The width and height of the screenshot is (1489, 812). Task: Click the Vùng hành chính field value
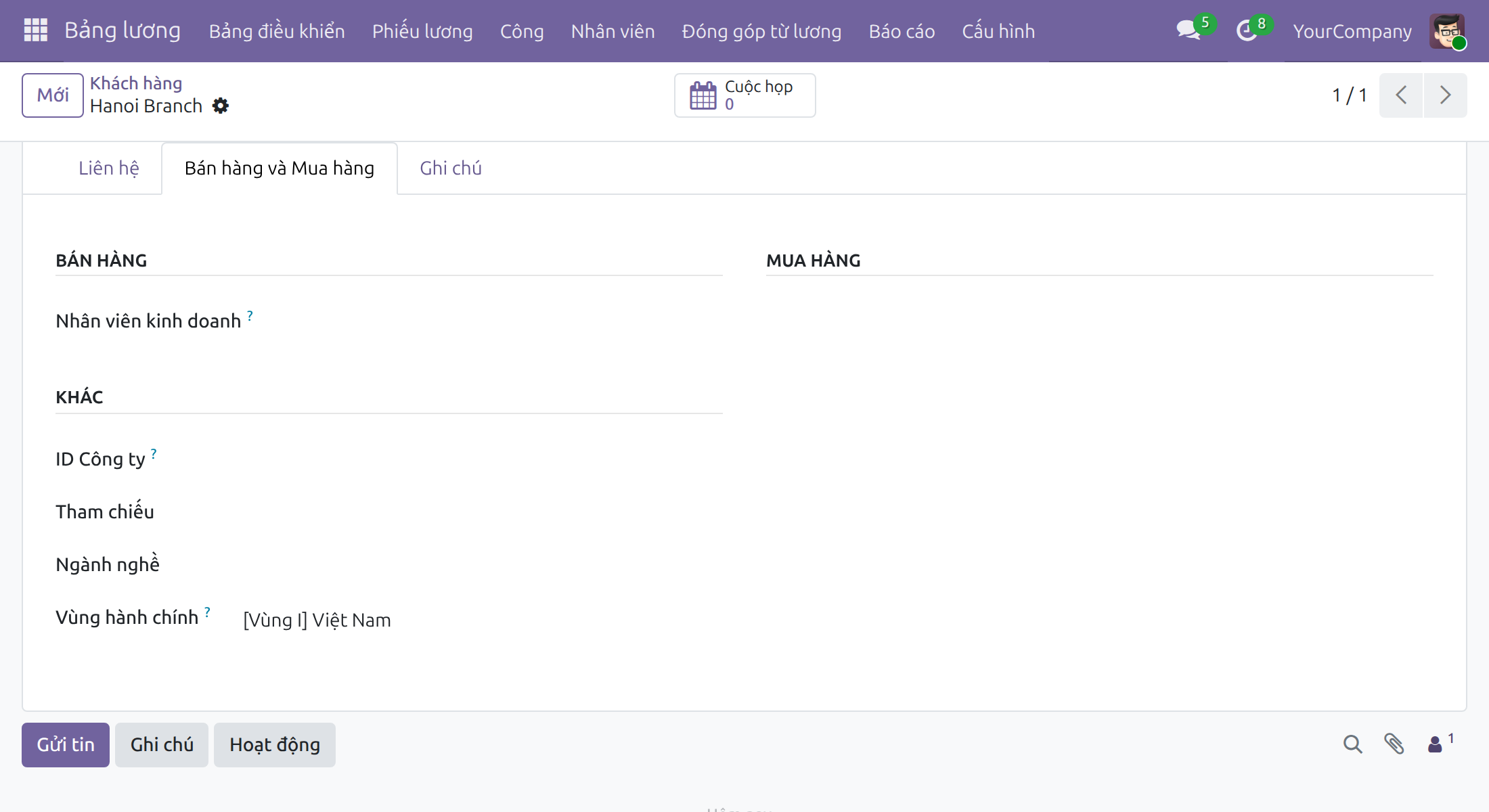coord(317,620)
